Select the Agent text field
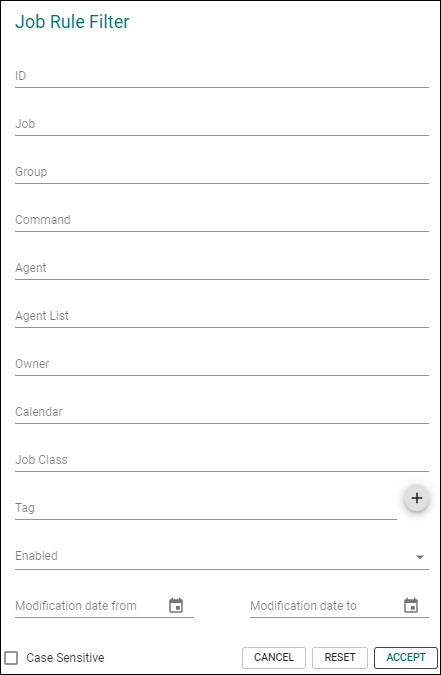 [x=222, y=268]
